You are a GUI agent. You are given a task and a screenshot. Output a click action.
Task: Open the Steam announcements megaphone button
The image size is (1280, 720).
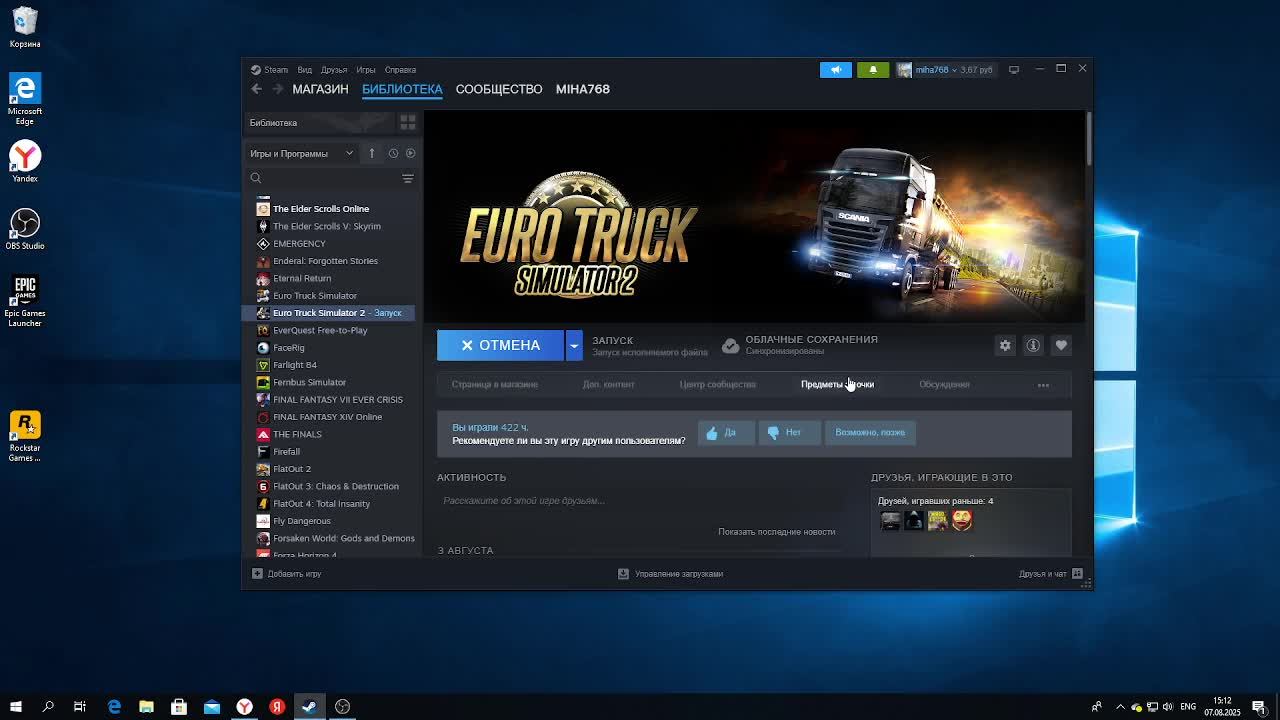[836, 70]
